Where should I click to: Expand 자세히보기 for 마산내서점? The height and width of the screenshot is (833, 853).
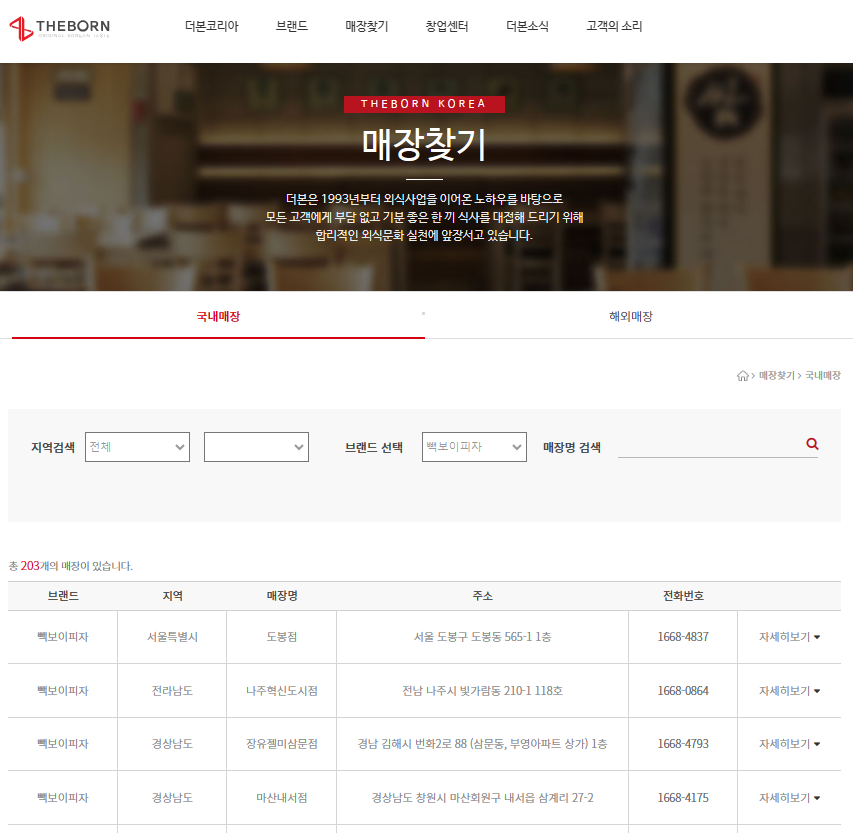tap(789, 798)
